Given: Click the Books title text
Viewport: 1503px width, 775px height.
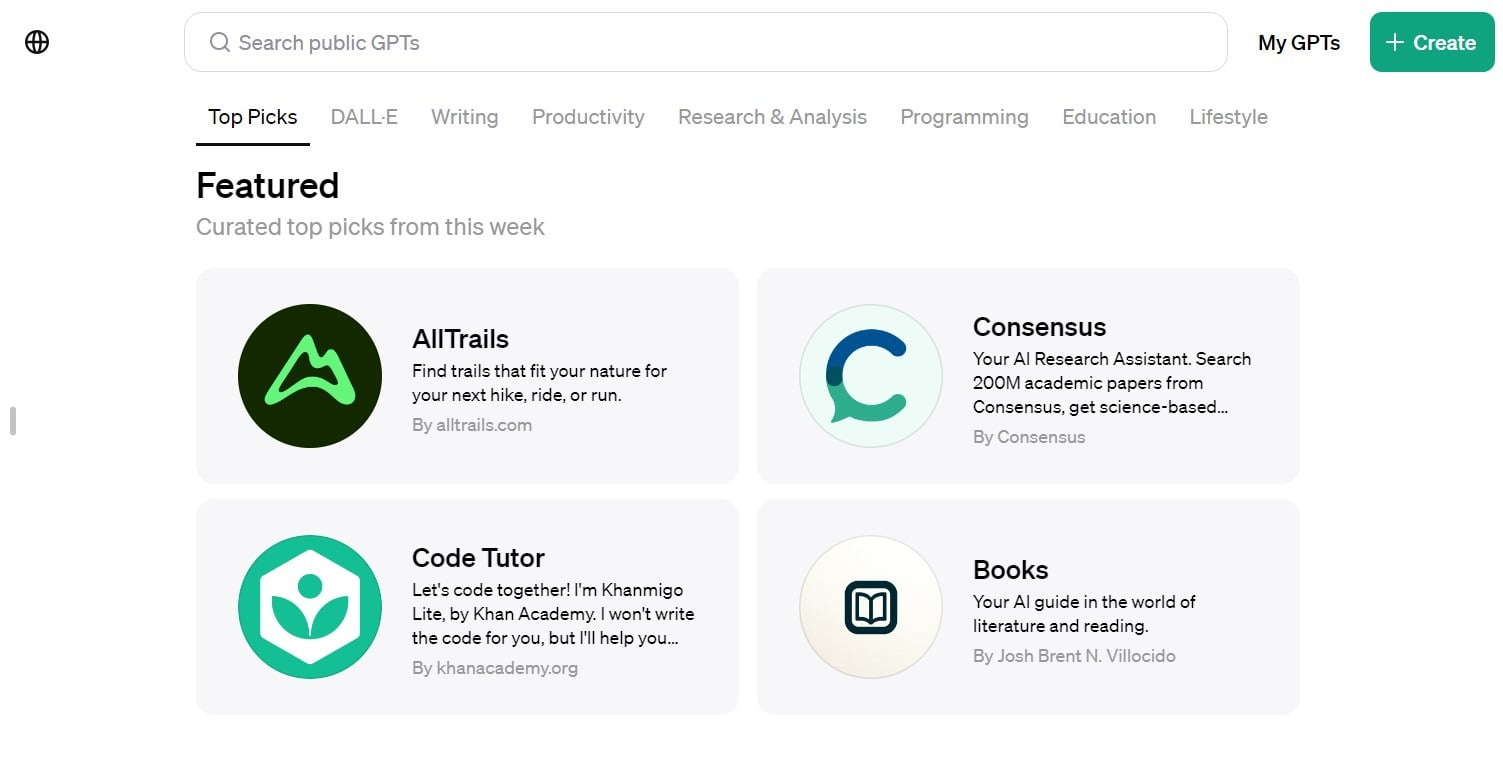Looking at the screenshot, I should click(x=1010, y=570).
